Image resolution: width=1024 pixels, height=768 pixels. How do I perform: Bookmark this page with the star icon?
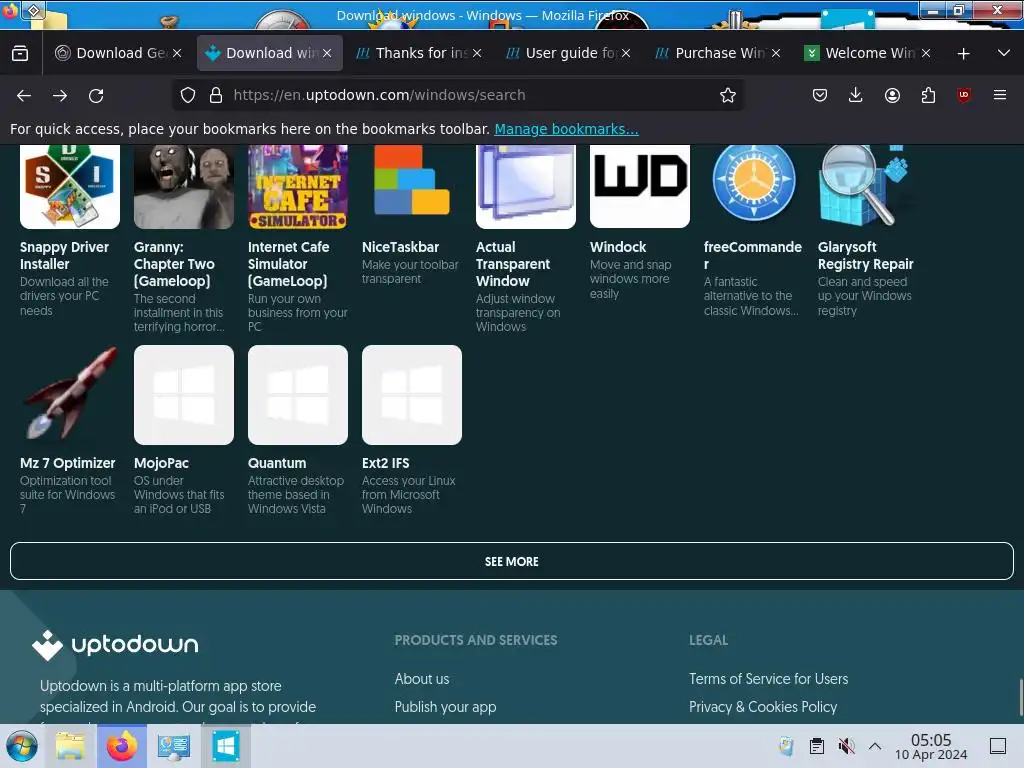tap(728, 95)
